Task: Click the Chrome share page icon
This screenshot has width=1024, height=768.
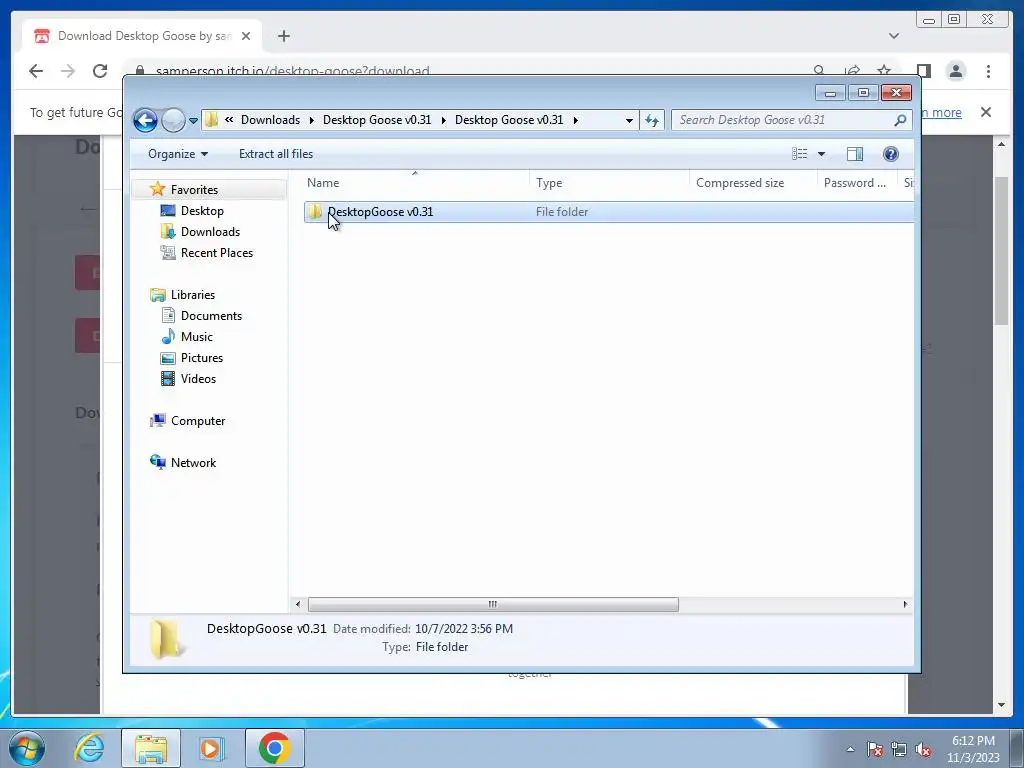Action: click(x=852, y=70)
